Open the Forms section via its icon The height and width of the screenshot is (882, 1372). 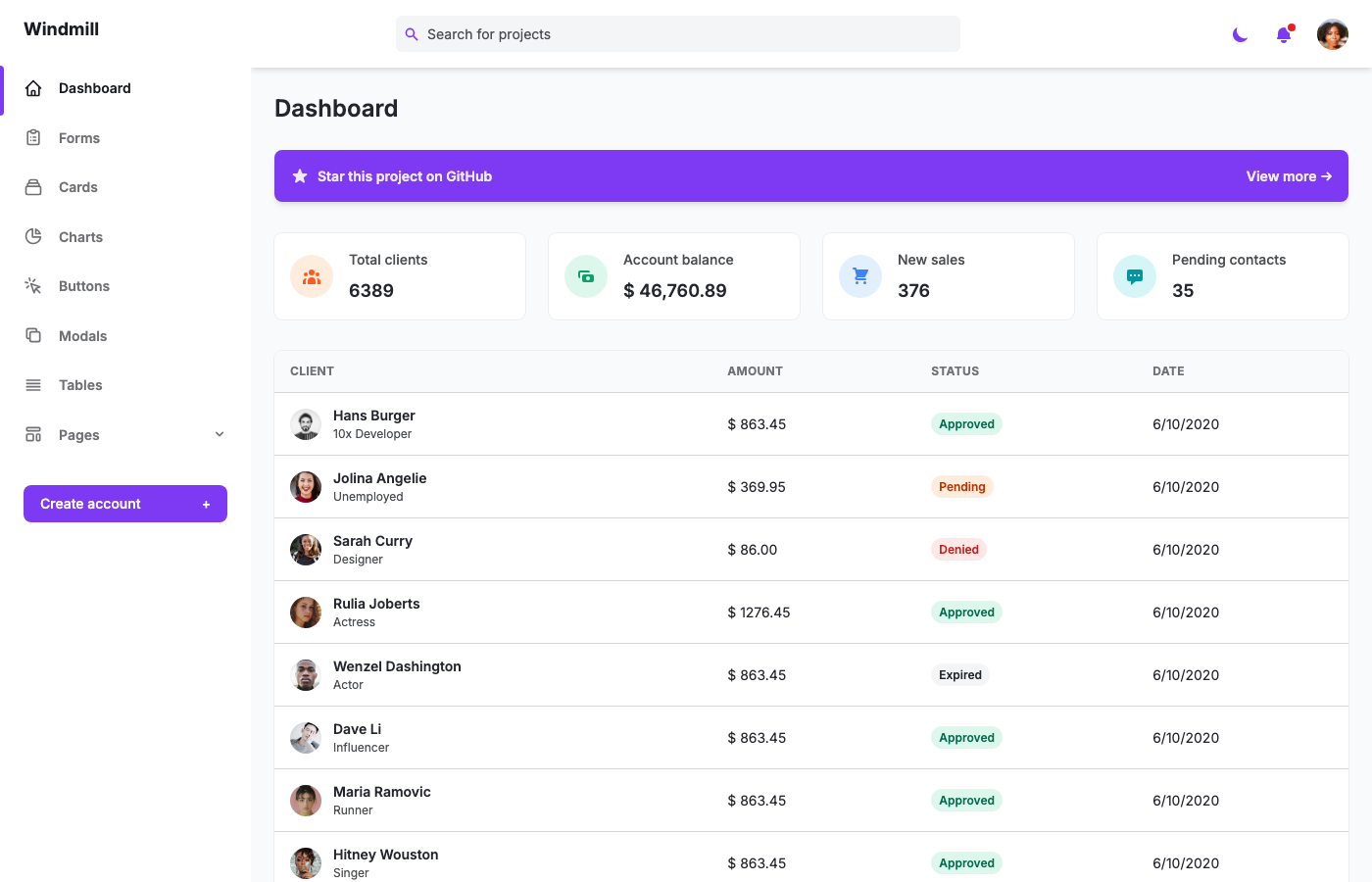pos(33,137)
